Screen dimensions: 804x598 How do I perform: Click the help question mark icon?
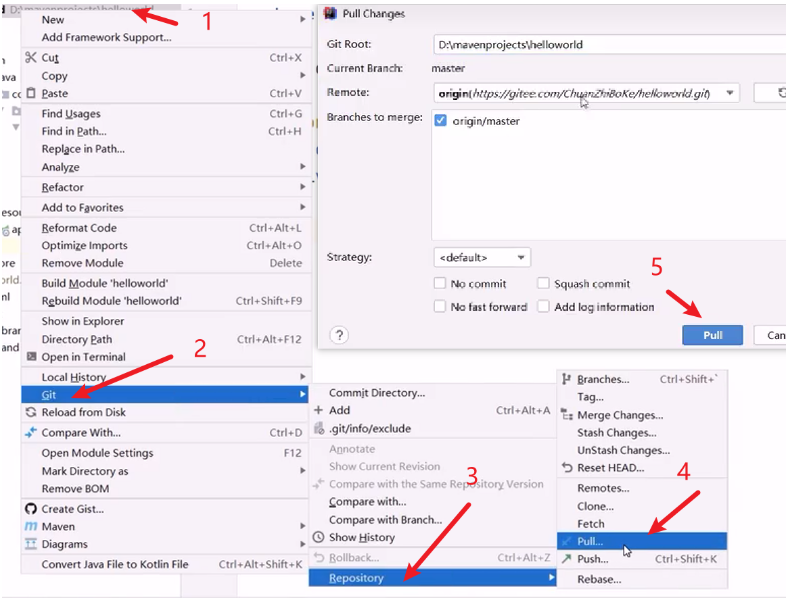click(339, 335)
